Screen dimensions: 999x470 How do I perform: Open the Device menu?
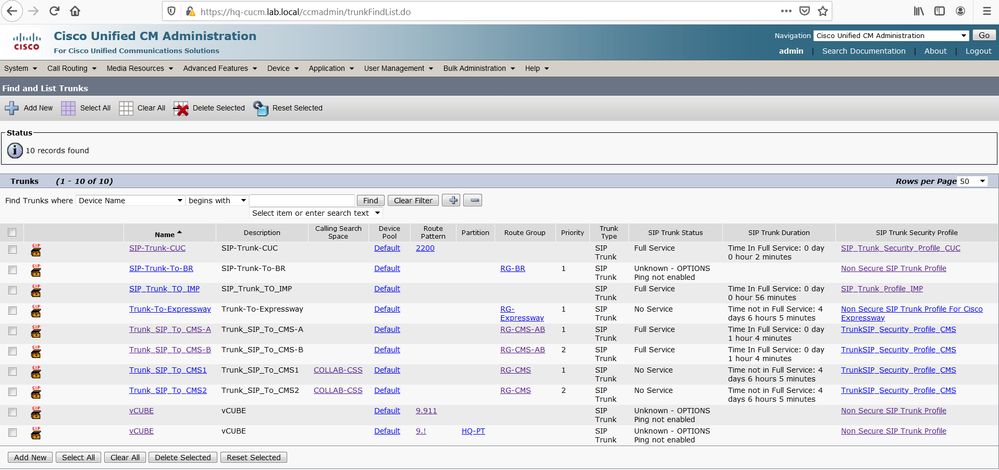pyautogui.click(x=283, y=68)
